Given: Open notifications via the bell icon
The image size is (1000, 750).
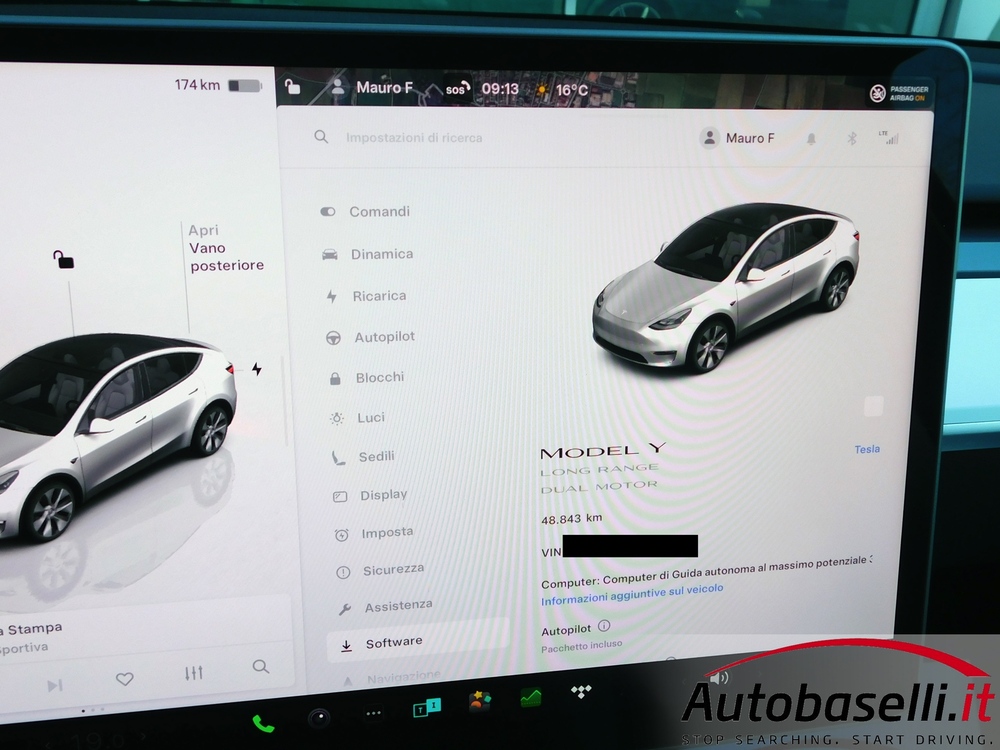Looking at the screenshot, I should (x=811, y=139).
